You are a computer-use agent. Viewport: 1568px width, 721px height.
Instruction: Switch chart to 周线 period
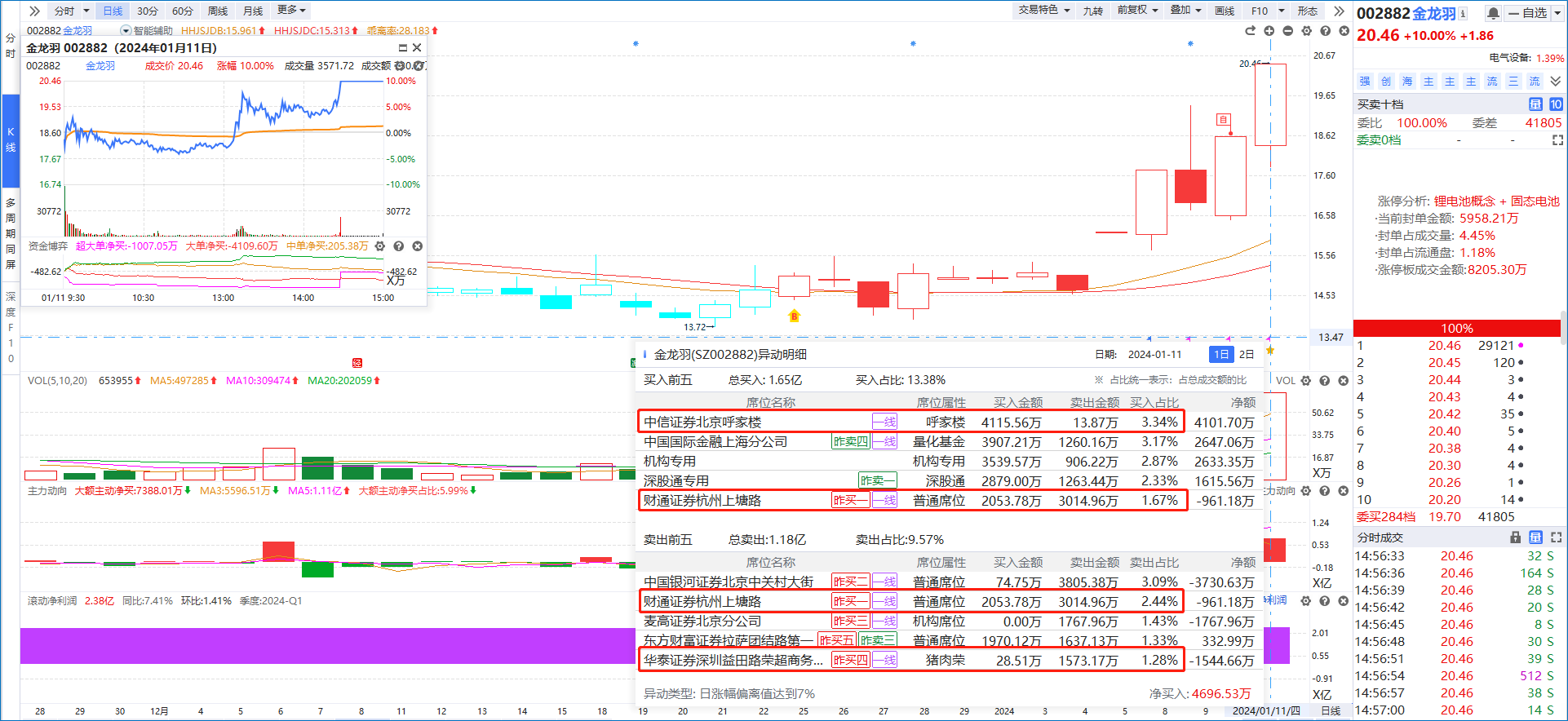click(218, 11)
